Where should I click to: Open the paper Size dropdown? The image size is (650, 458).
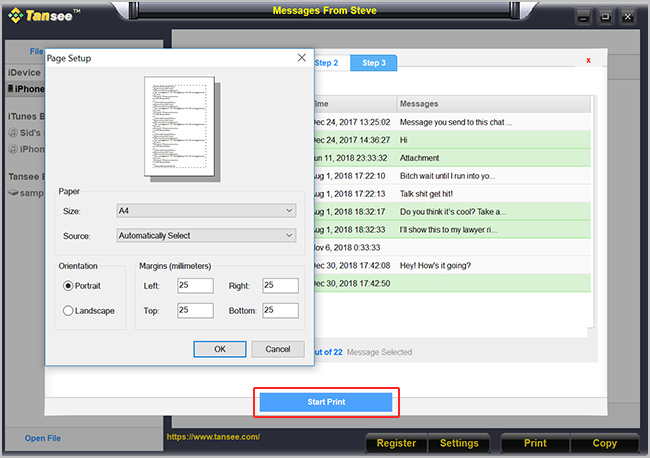(205, 211)
